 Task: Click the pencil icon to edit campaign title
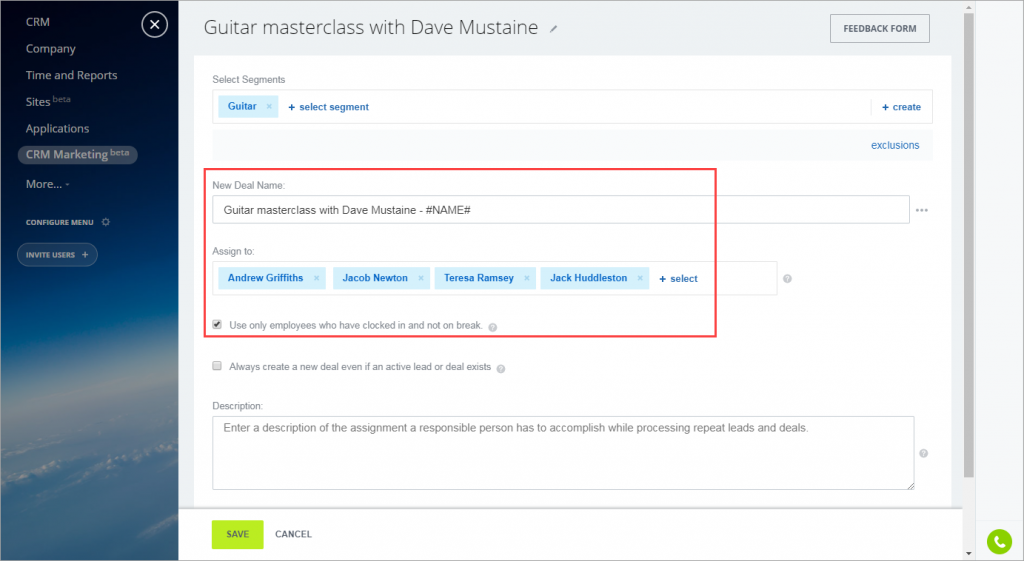click(553, 29)
